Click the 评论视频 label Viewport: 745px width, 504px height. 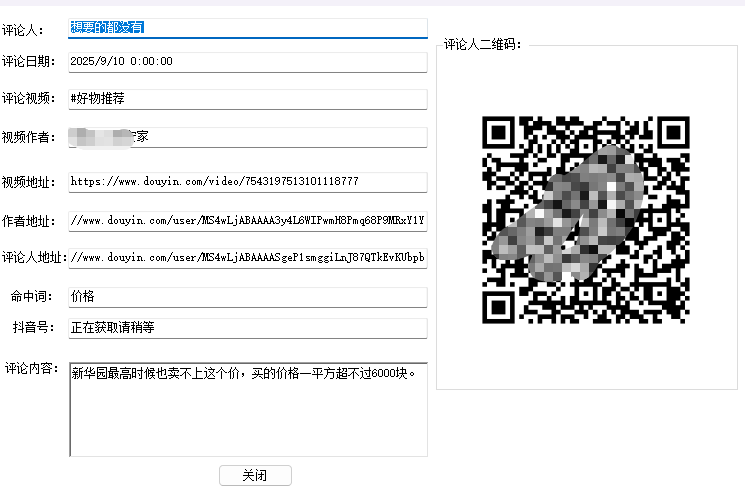pos(29,98)
